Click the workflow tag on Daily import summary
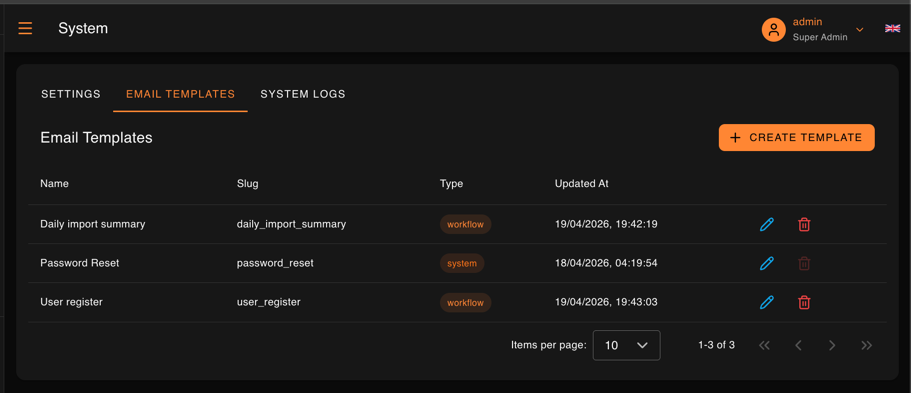This screenshot has width=911, height=393. [x=465, y=224]
